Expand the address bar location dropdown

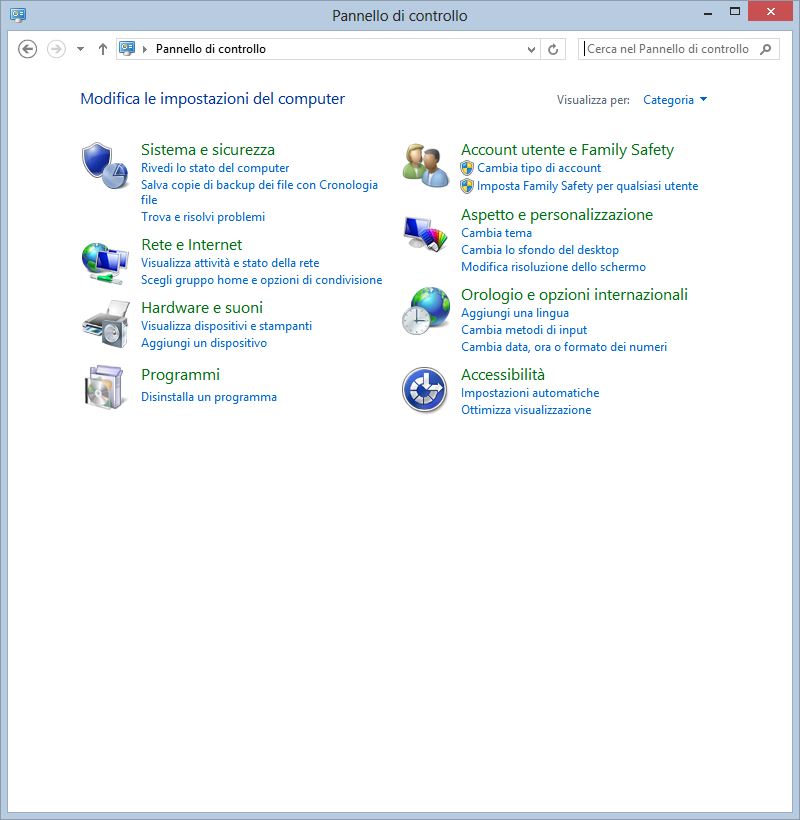tap(531, 46)
